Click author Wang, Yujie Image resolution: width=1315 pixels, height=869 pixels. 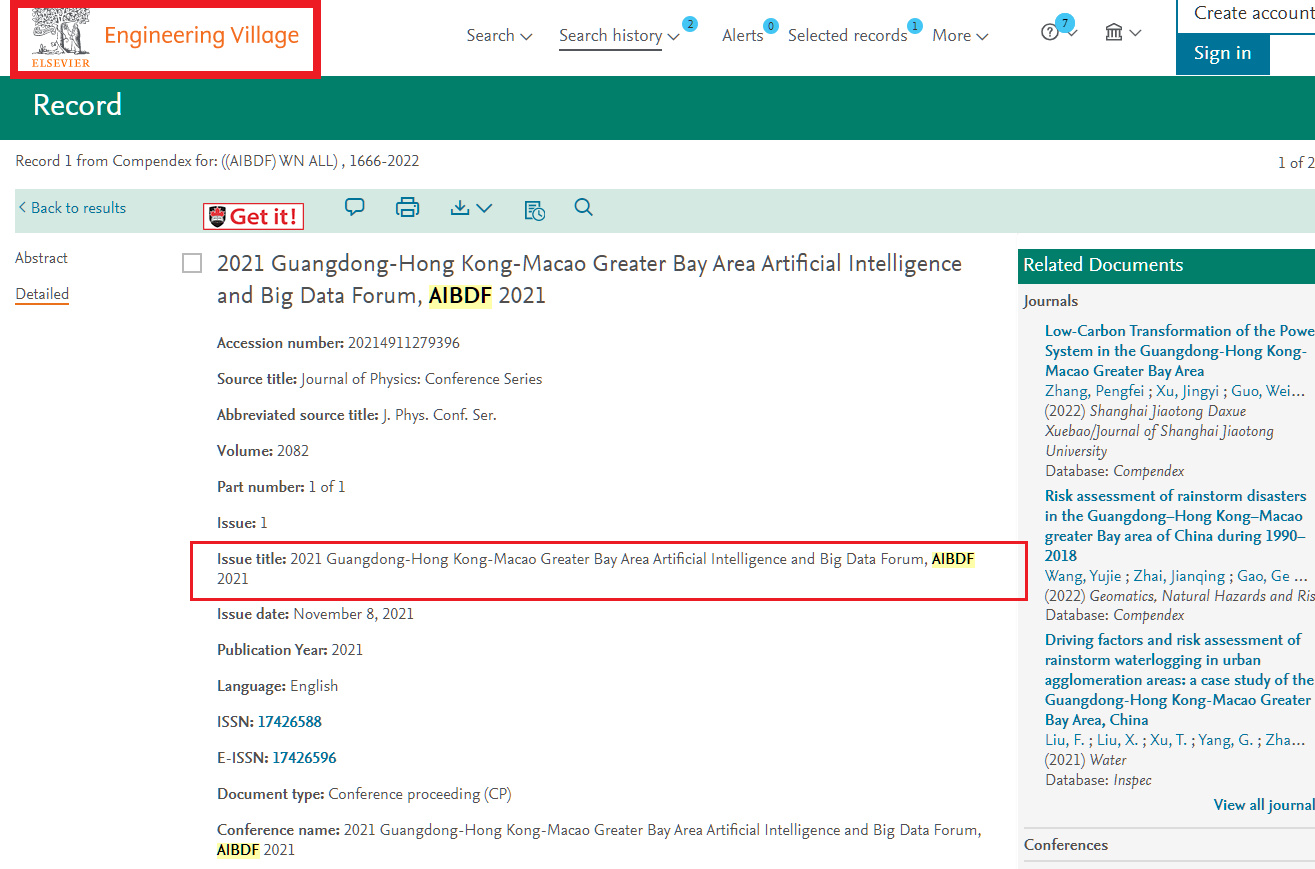tap(1085, 576)
